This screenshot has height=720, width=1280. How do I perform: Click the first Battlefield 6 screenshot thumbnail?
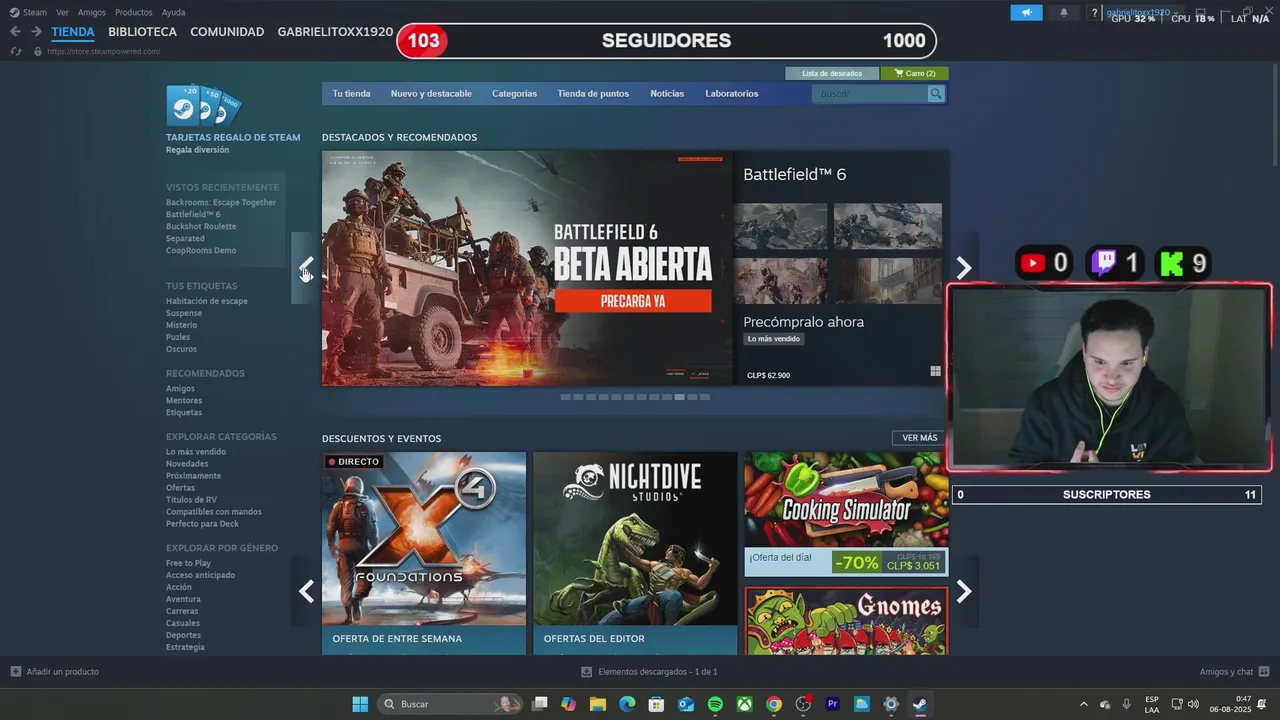coord(781,226)
